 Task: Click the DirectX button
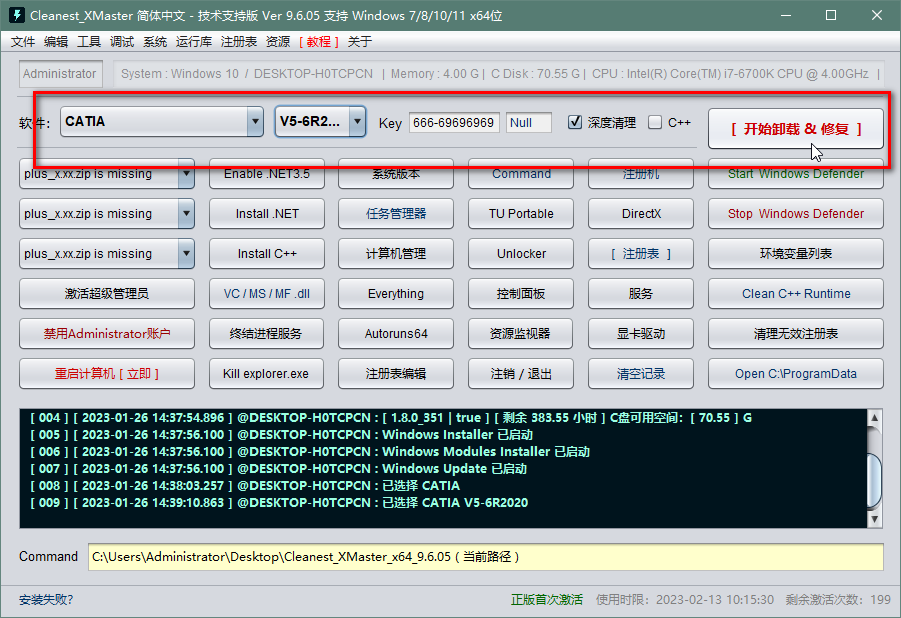pyautogui.click(x=641, y=213)
